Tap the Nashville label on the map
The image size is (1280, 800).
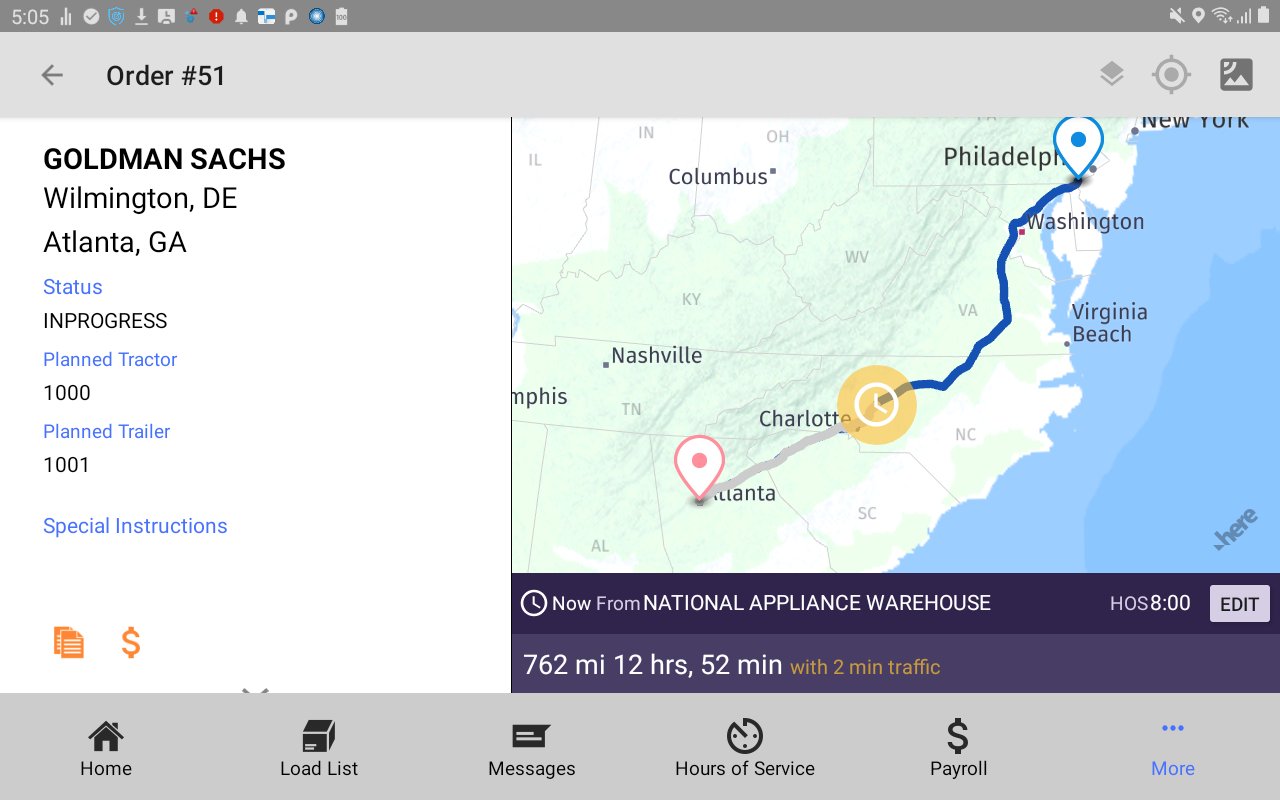656,355
